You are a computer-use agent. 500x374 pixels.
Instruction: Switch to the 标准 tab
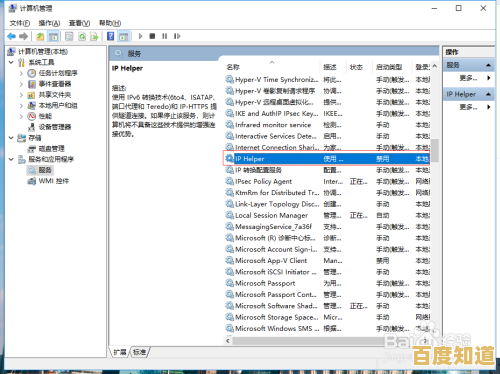pos(140,352)
